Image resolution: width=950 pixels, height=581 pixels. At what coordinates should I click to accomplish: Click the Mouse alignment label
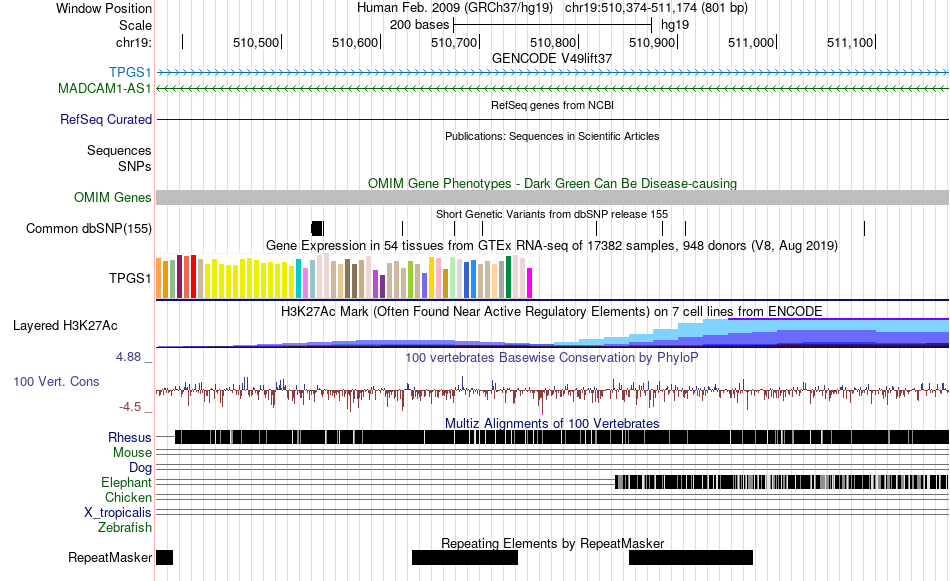click(x=132, y=453)
